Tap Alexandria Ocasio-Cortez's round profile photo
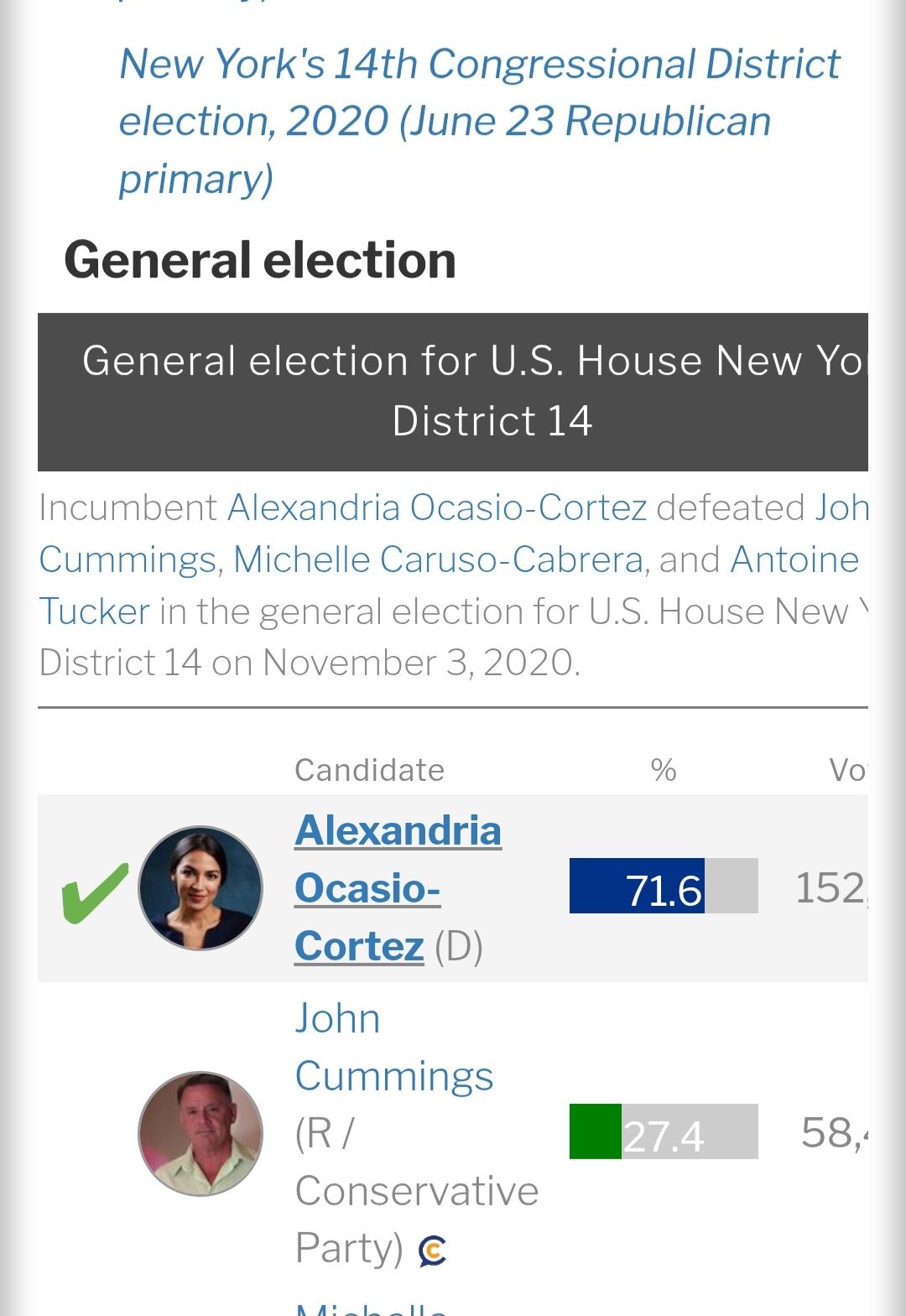Screen dimensions: 906x1316 point(200,888)
